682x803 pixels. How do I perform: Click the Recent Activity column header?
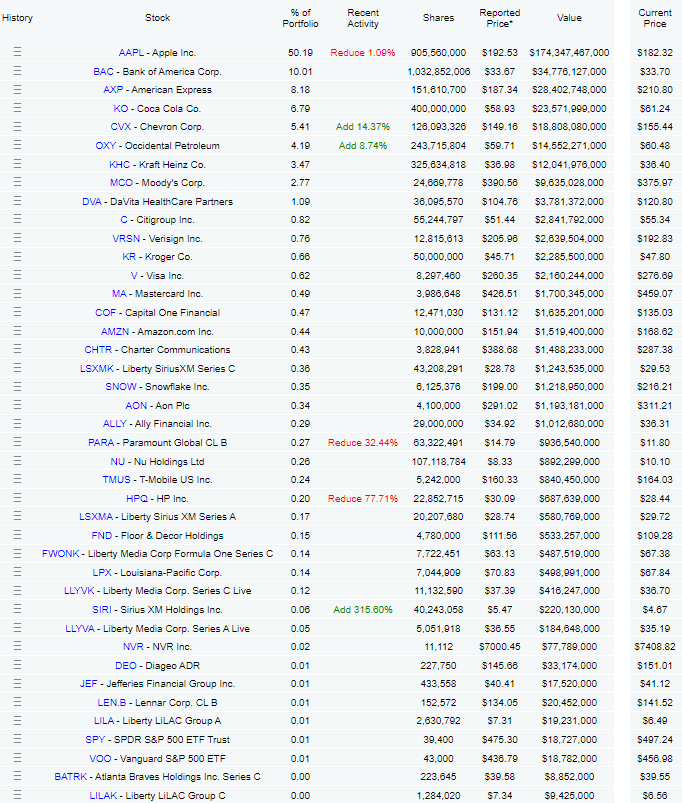(x=363, y=18)
